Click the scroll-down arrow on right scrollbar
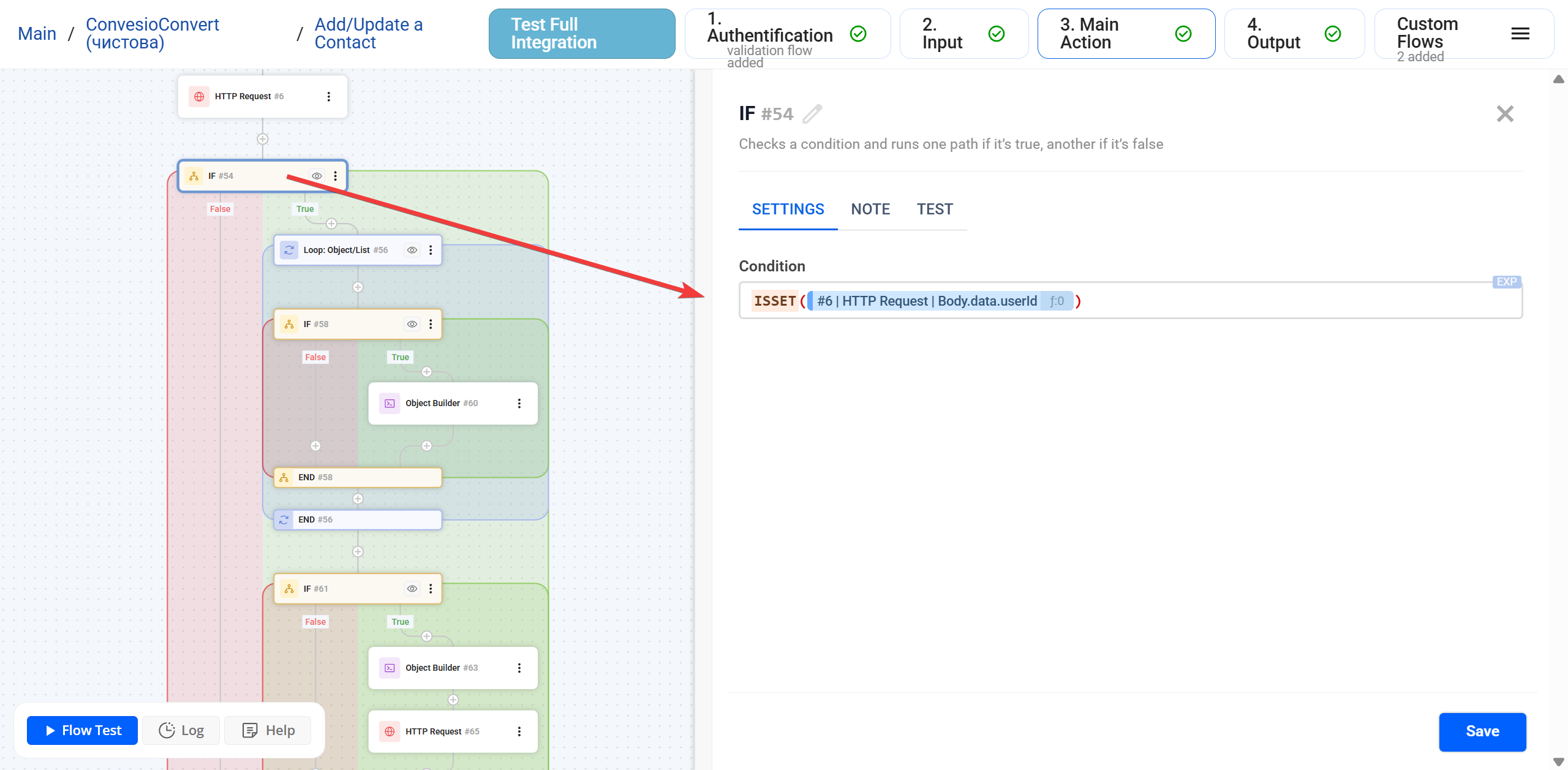1568x770 pixels. 1558,762
